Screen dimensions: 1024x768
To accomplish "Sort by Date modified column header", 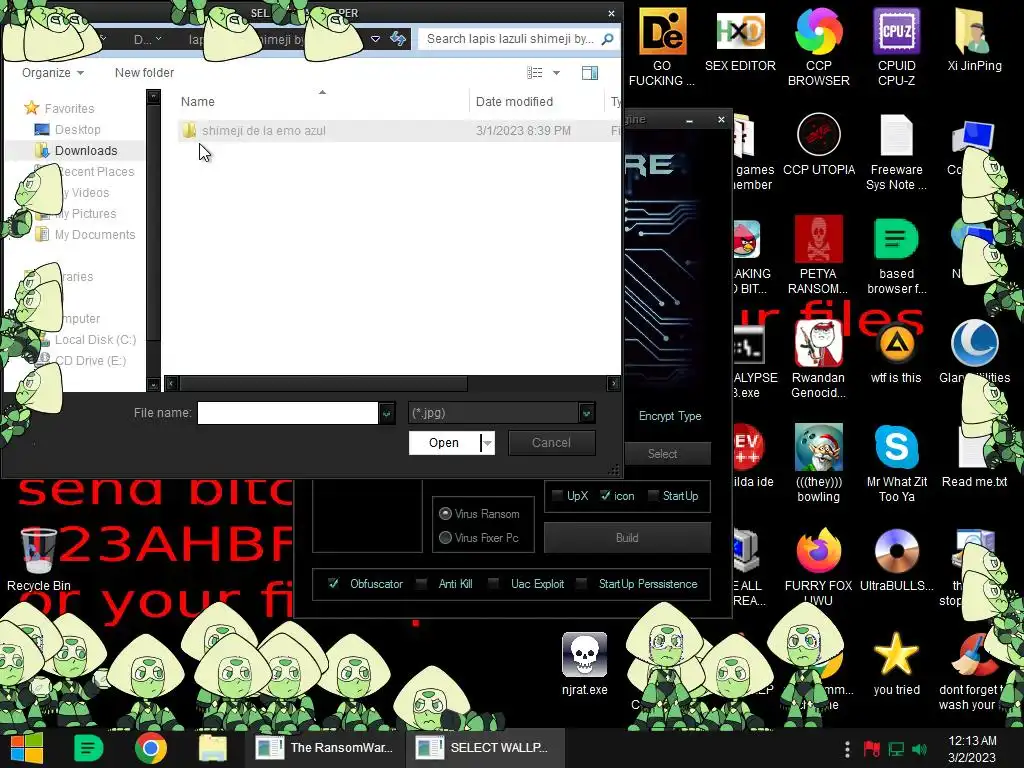I will pyautogui.click(x=514, y=101).
